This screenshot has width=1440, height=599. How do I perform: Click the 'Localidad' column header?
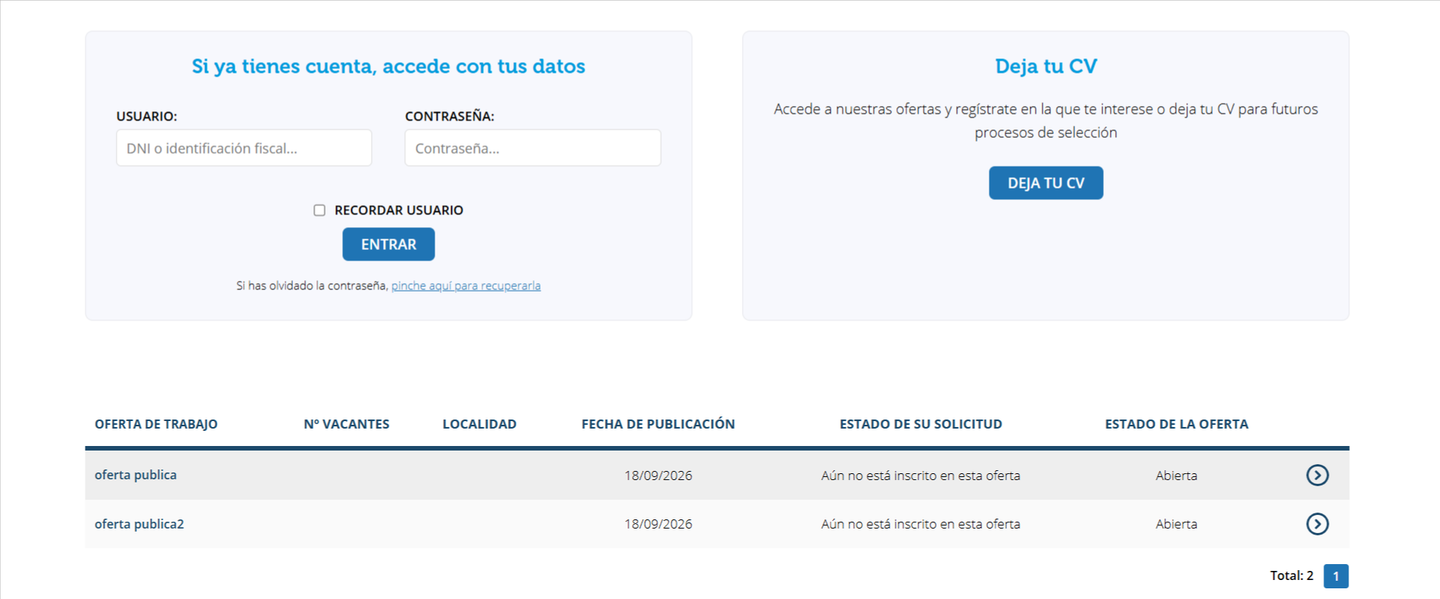click(x=480, y=424)
